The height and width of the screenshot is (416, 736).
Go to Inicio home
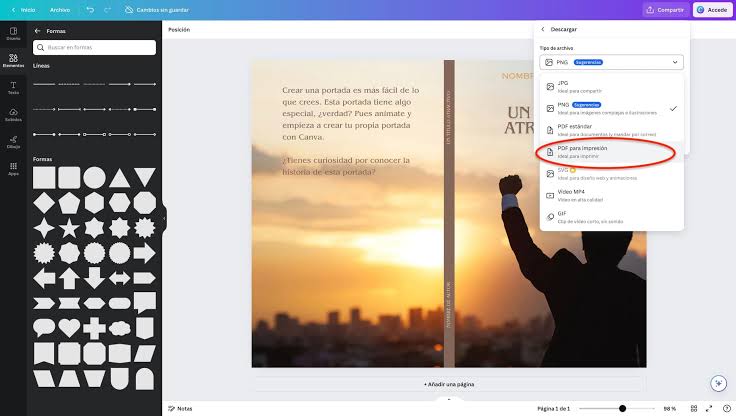tap(23, 10)
